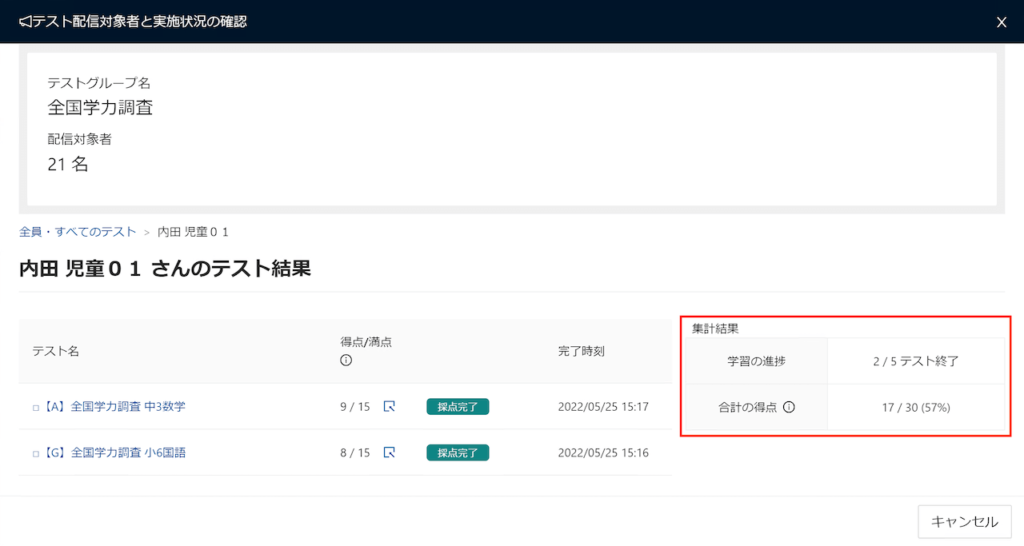Open 【A】全国学力調査 中3数学 test link
The width and height of the screenshot is (1024, 546).
tap(115, 406)
